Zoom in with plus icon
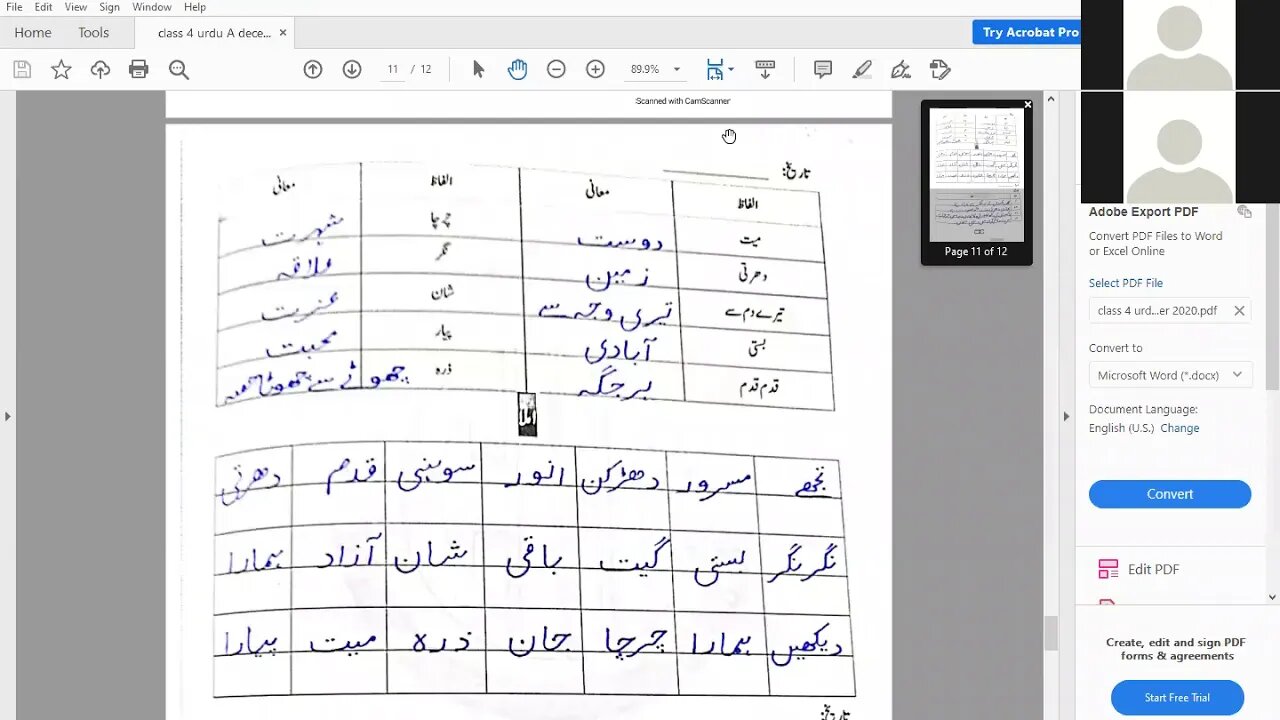Image resolution: width=1280 pixels, height=720 pixels. coord(595,69)
